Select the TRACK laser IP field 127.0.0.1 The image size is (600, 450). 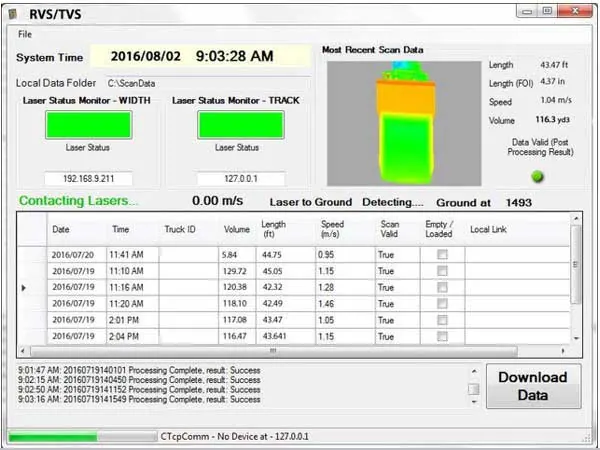pos(241,179)
